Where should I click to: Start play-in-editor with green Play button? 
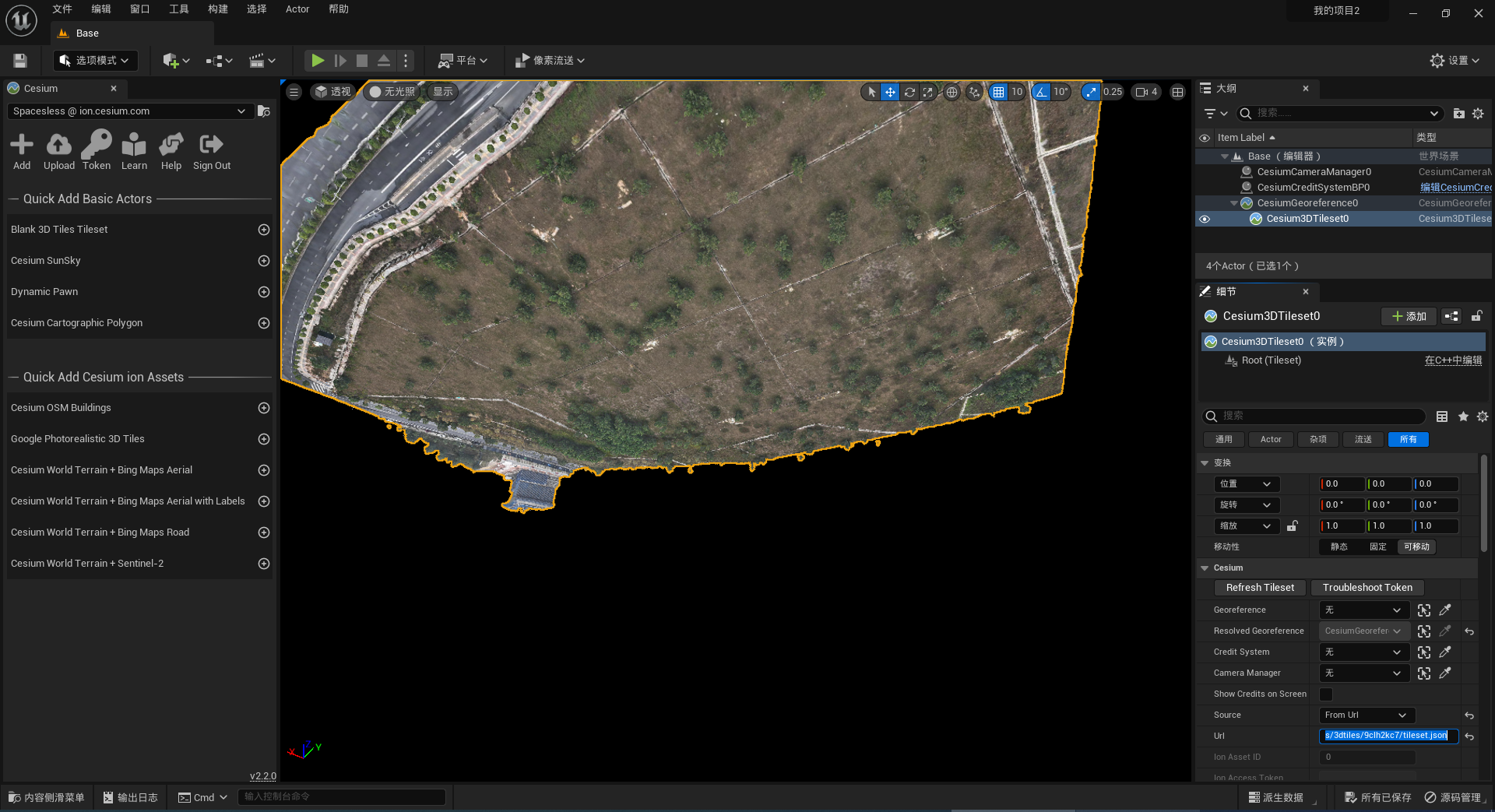(x=318, y=60)
